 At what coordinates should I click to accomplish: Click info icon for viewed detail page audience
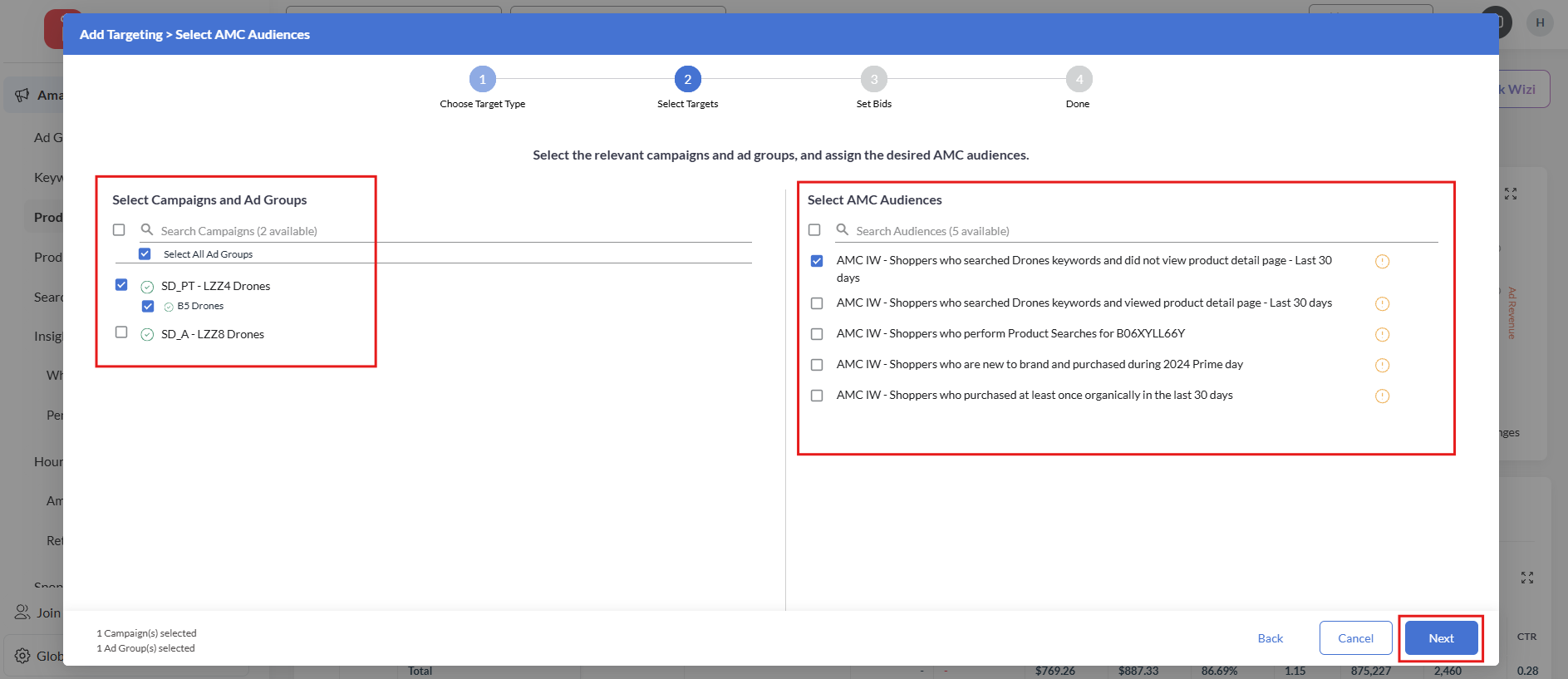coord(1382,304)
